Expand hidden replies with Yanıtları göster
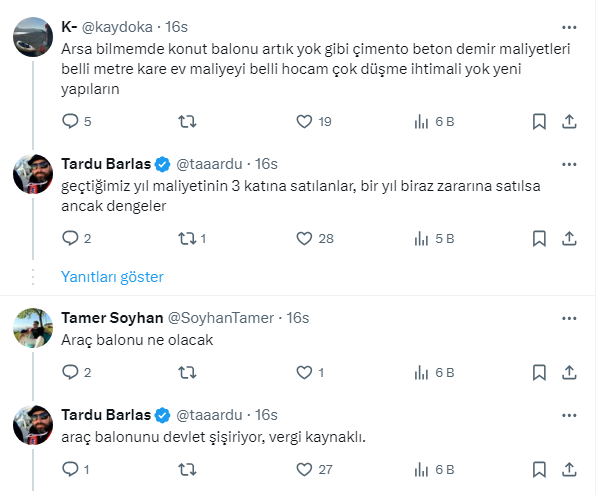613x495 pixels. coord(112,276)
